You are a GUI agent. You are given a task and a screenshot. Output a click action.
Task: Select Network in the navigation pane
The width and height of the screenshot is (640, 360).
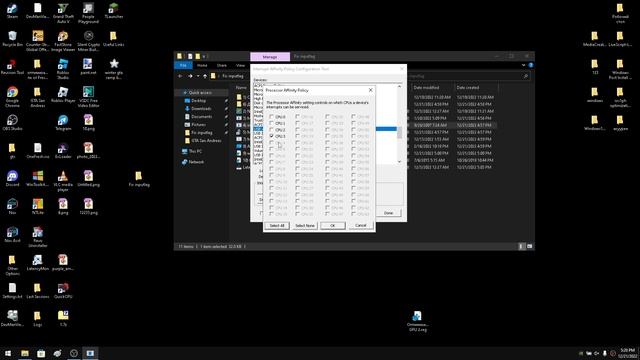pyautogui.click(x=196, y=162)
